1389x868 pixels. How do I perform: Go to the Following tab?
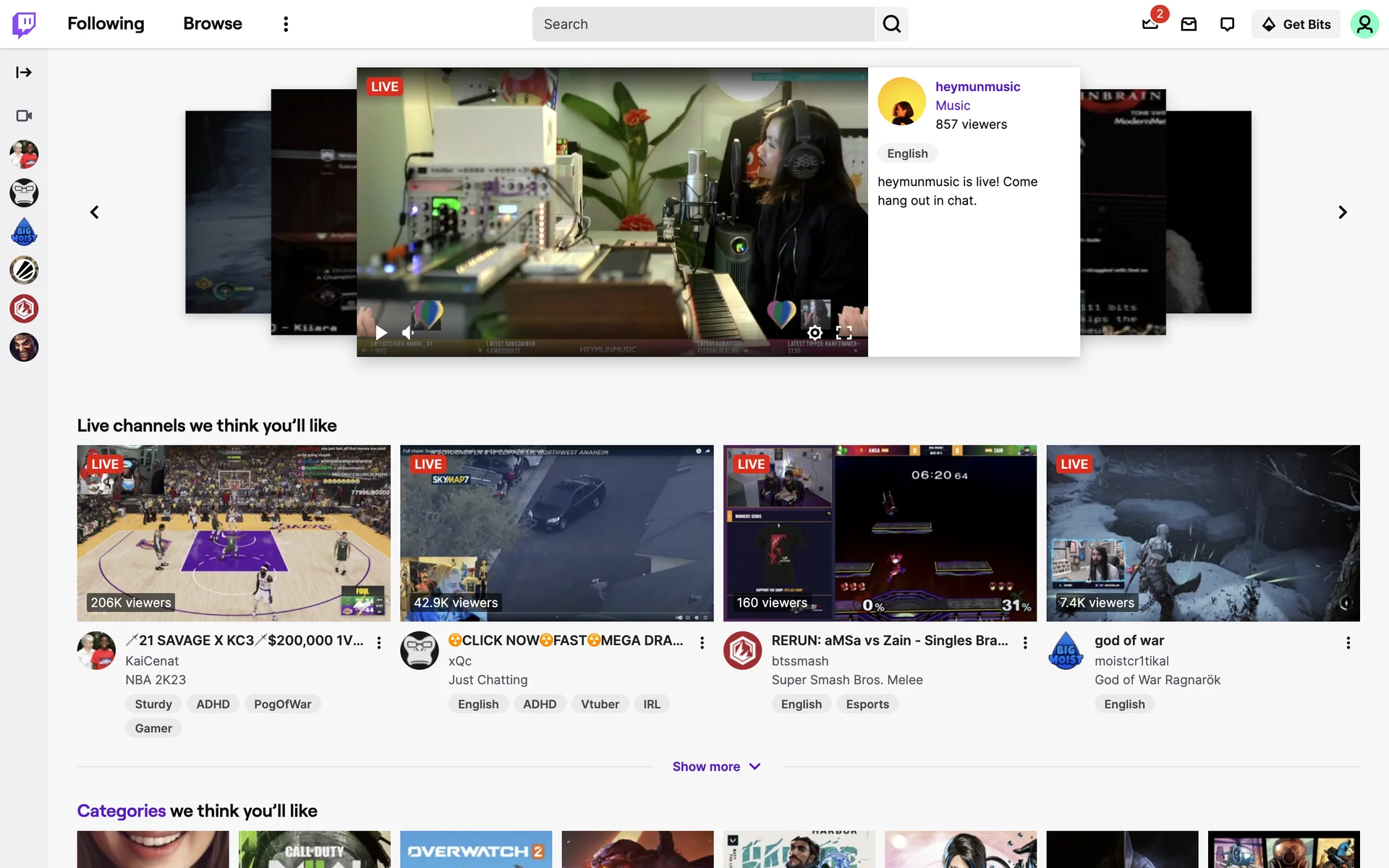tap(106, 24)
